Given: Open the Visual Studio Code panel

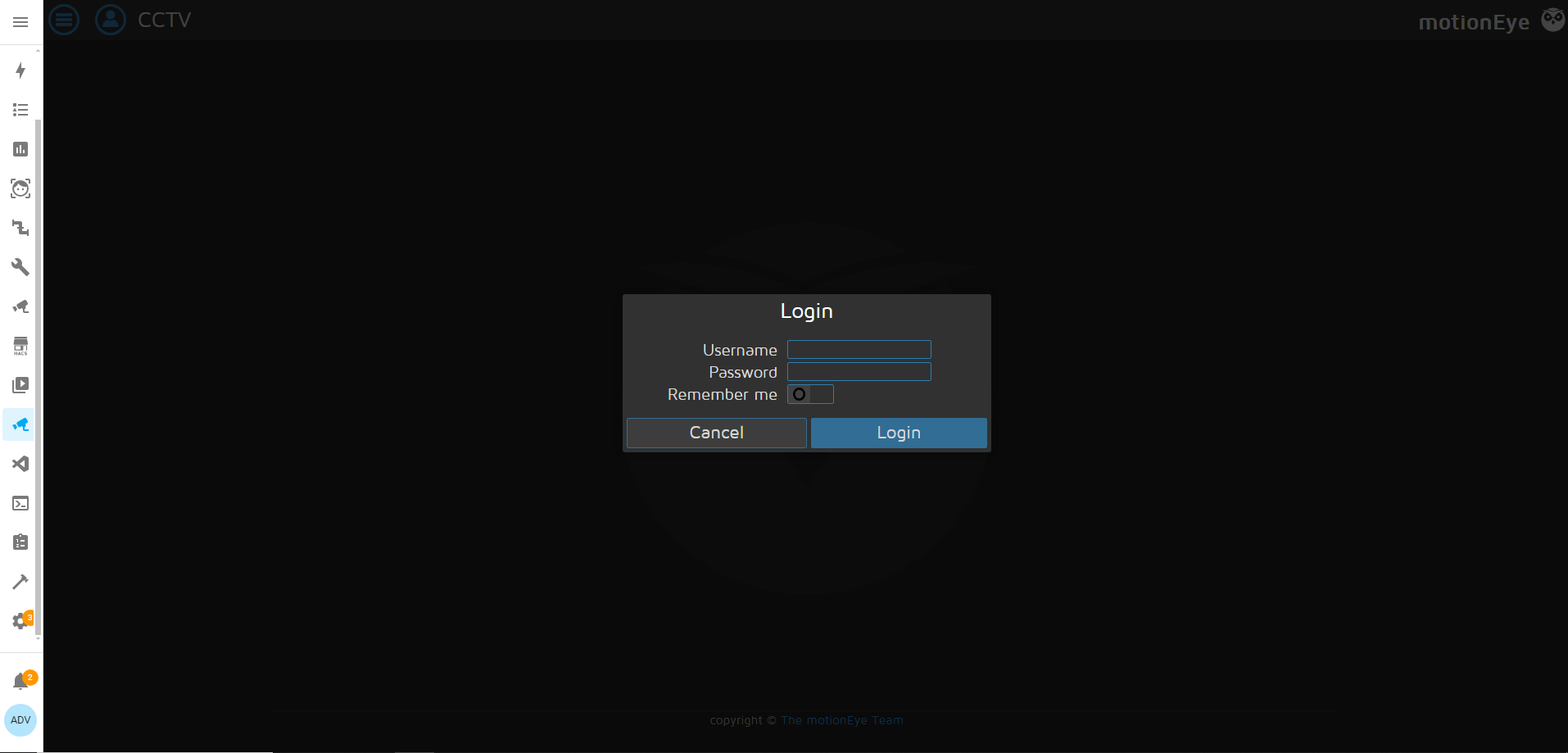Looking at the screenshot, I should tap(20, 464).
